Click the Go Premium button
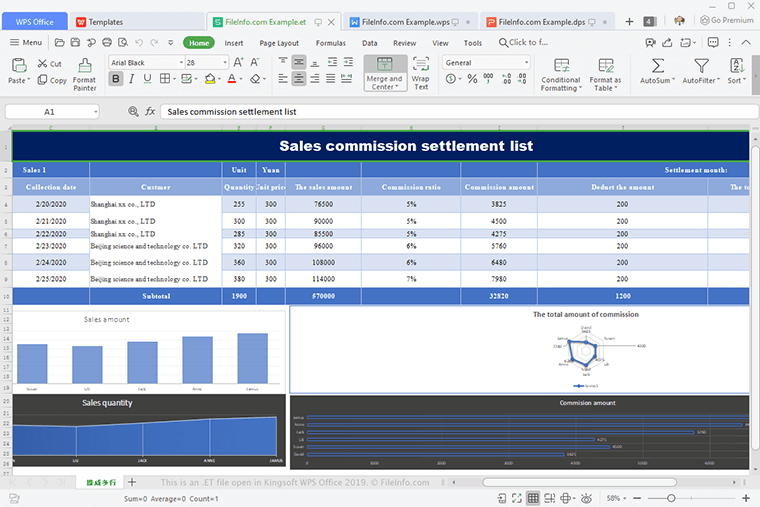Viewport: 760px width, 507px height. point(726,20)
